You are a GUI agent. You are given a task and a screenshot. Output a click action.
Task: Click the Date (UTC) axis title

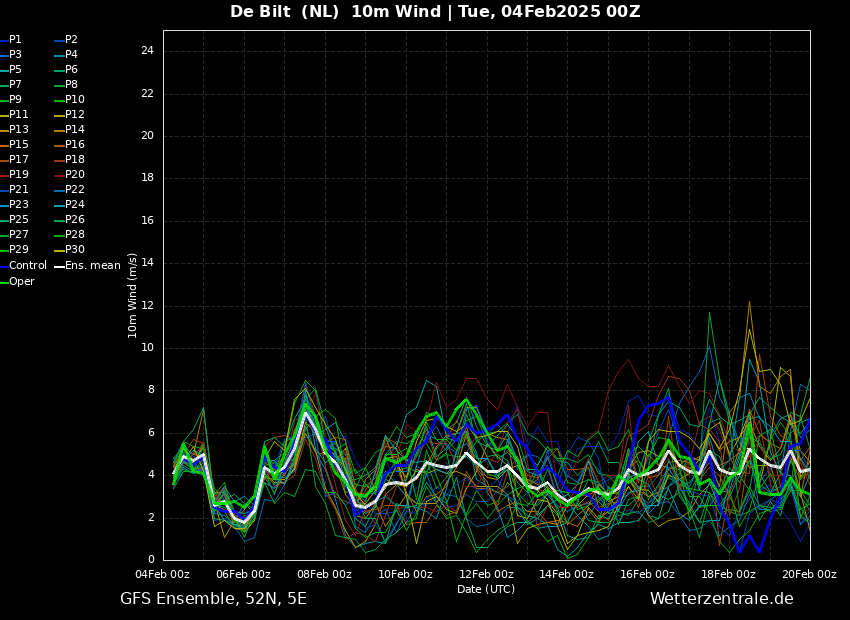click(x=486, y=589)
